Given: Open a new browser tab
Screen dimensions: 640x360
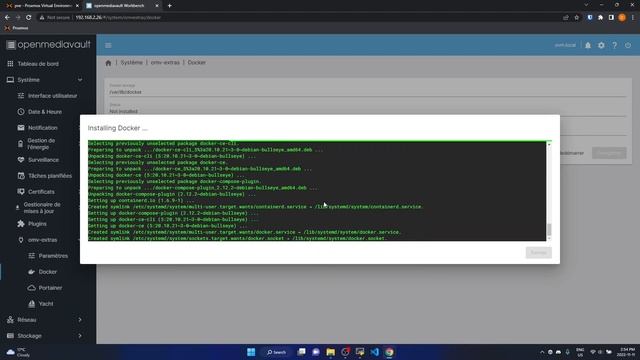Looking at the screenshot, I should 169,6.
